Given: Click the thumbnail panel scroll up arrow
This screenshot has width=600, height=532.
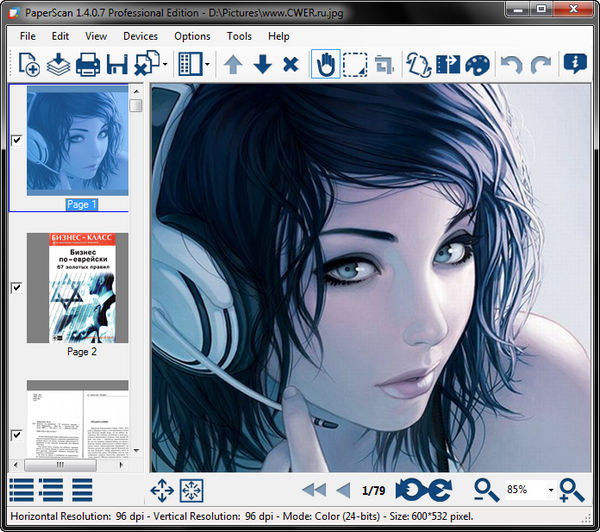Looking at the screenshot, I should (x=136, y=91).
